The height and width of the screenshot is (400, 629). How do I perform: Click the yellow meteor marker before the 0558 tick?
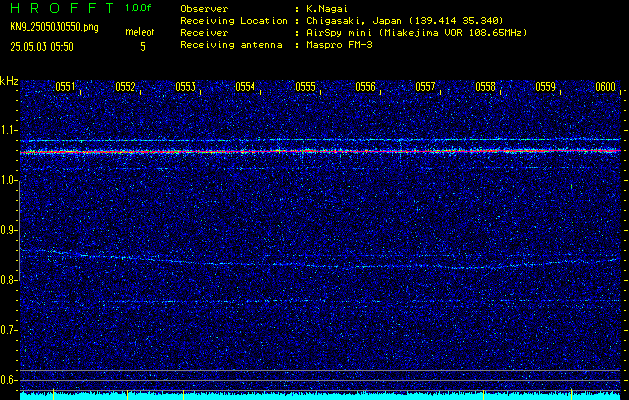click(x=483, y=394)
